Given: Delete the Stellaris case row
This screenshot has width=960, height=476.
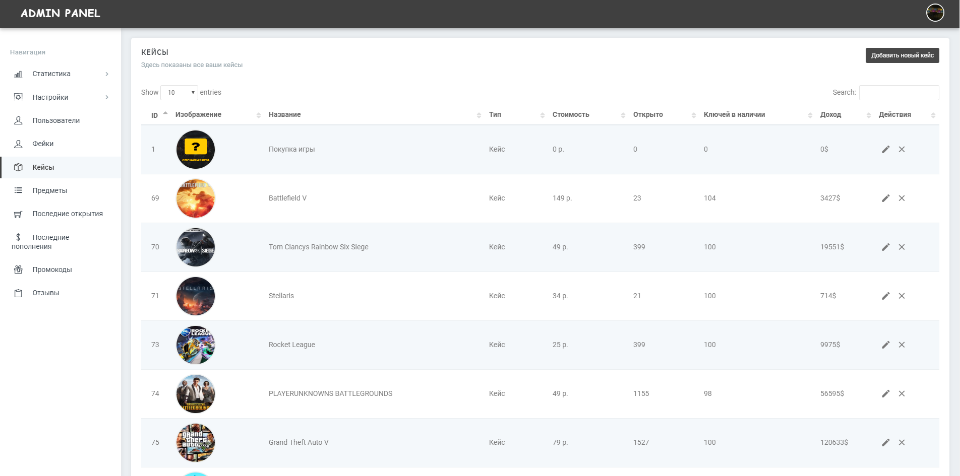Looking at the screenshot, I should coord(901,296).
